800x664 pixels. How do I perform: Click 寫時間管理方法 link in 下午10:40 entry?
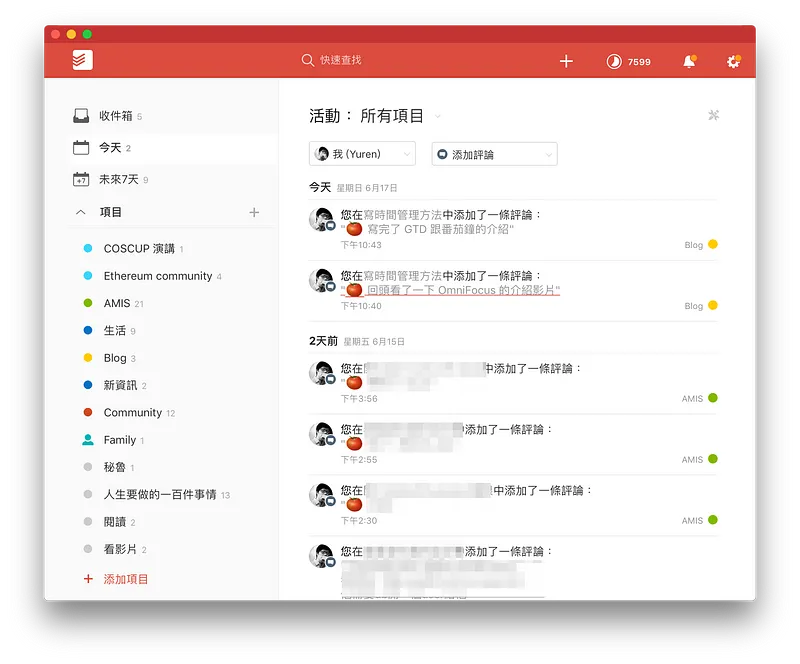pyautogui.click(x=403, y=276)
